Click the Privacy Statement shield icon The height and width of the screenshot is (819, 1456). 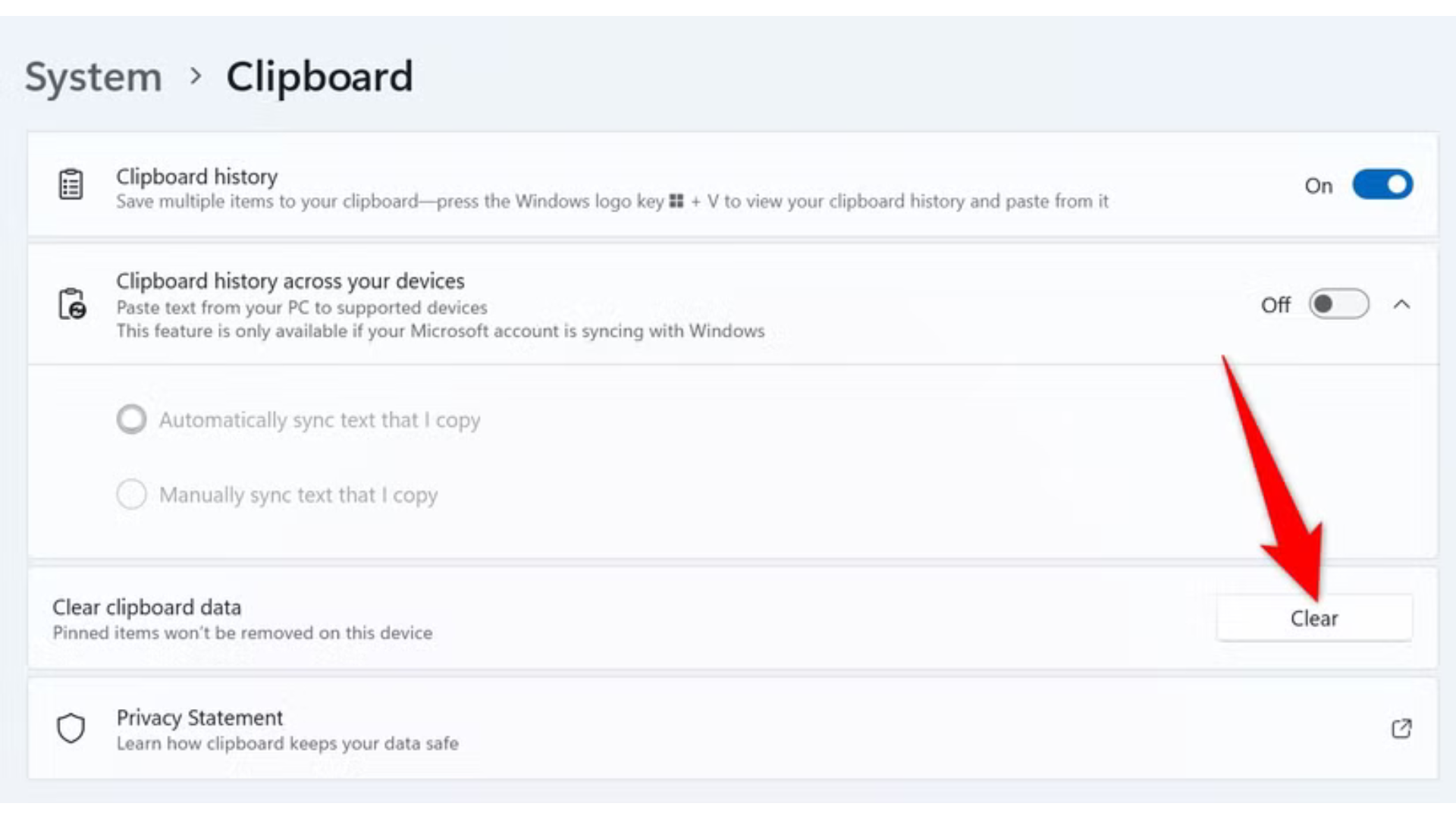(71, 729)
